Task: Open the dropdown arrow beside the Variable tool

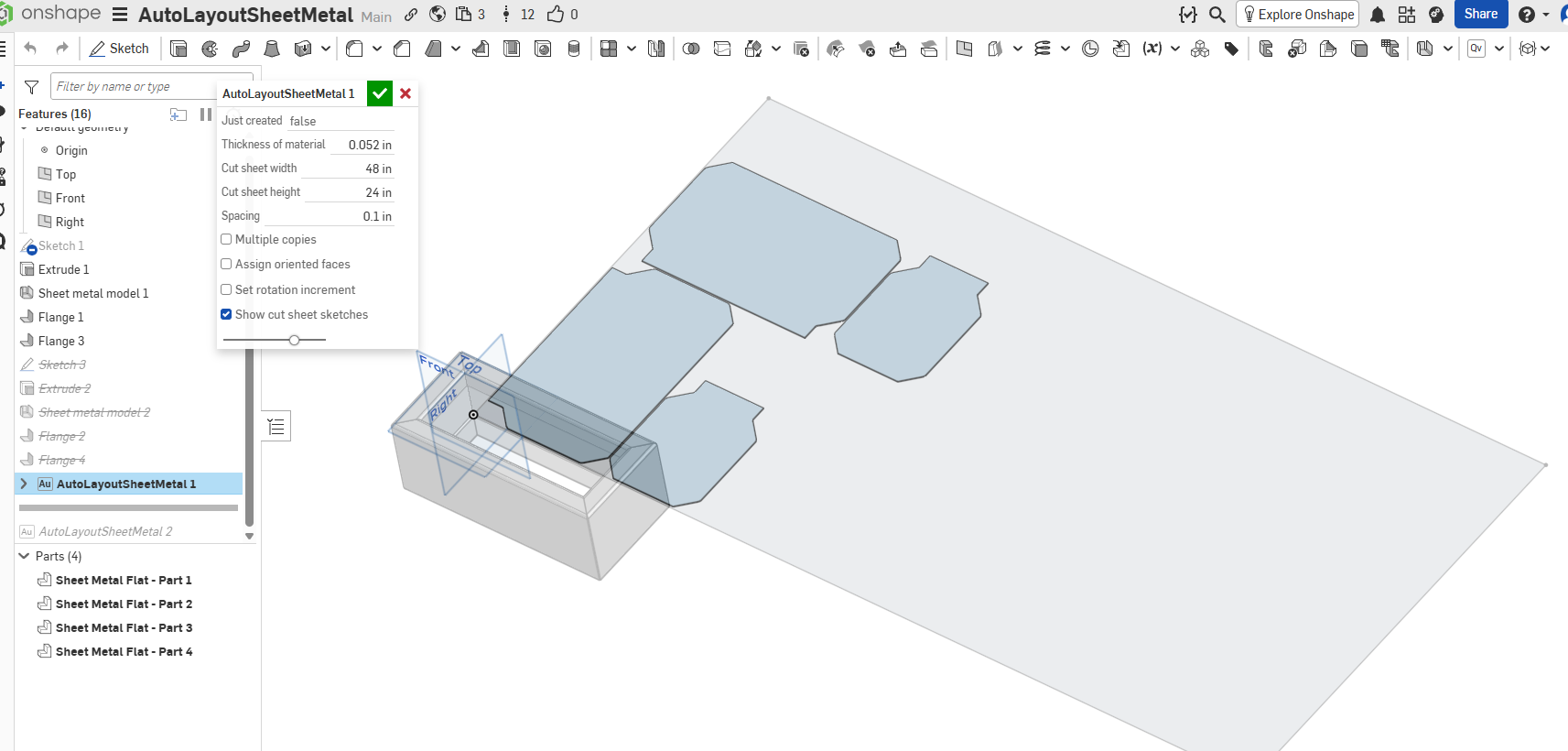Action: click(1175, 49)
